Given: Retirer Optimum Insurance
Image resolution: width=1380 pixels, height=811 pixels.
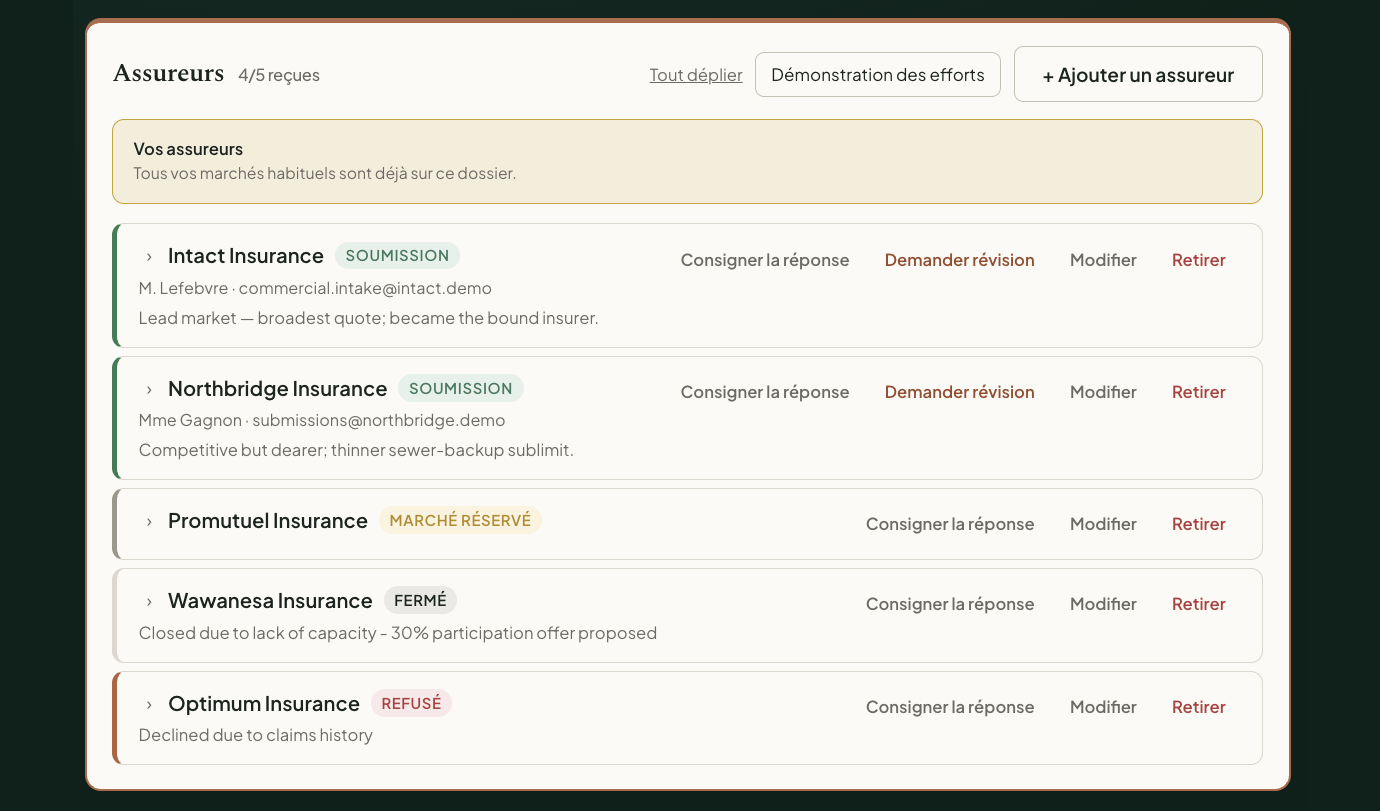Looking at the screenshot, I should [1199, 707].
